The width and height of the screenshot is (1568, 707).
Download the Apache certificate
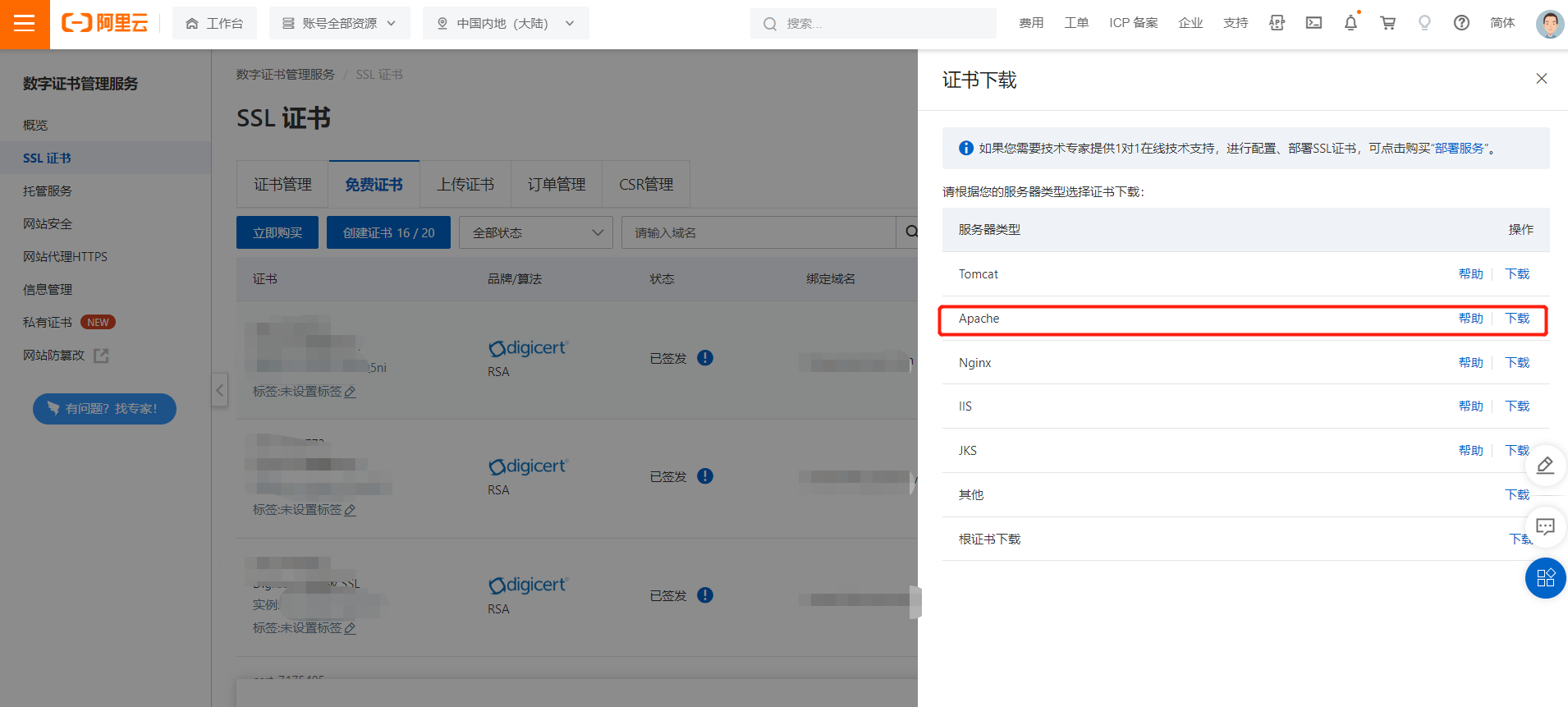(x=1517, y=318)
